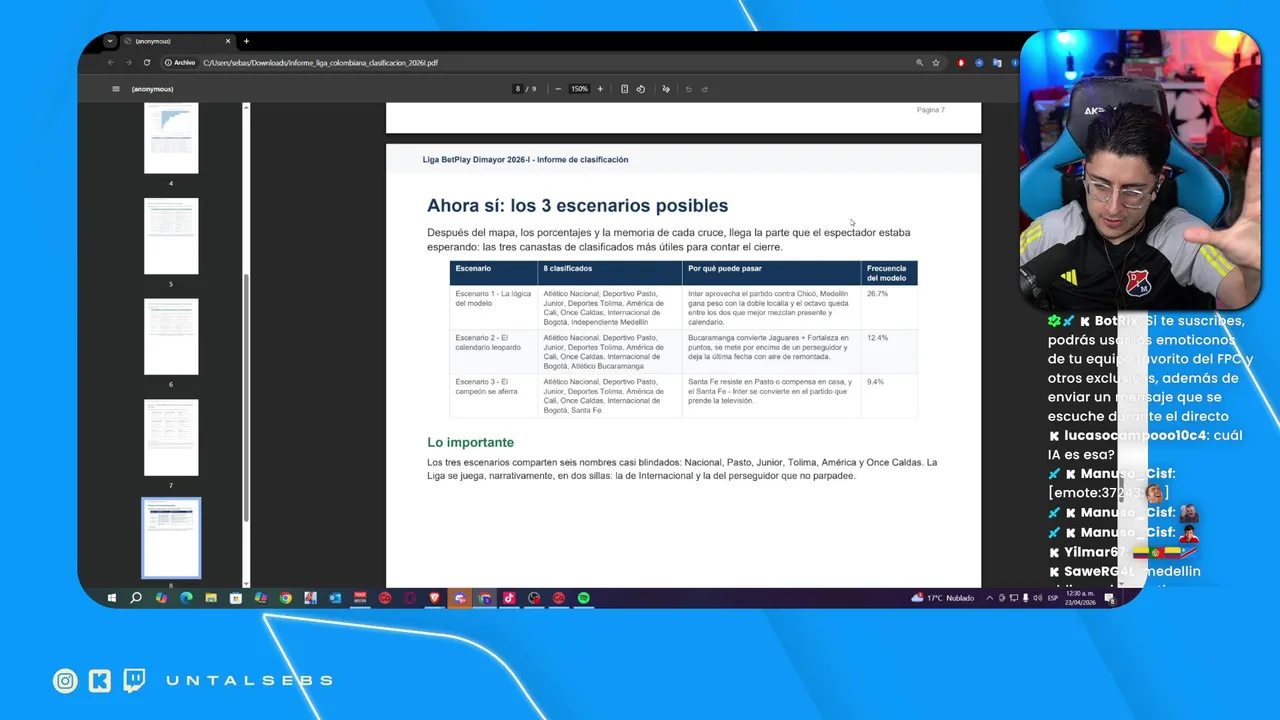Zoom in the PDF with plus button

600,89
